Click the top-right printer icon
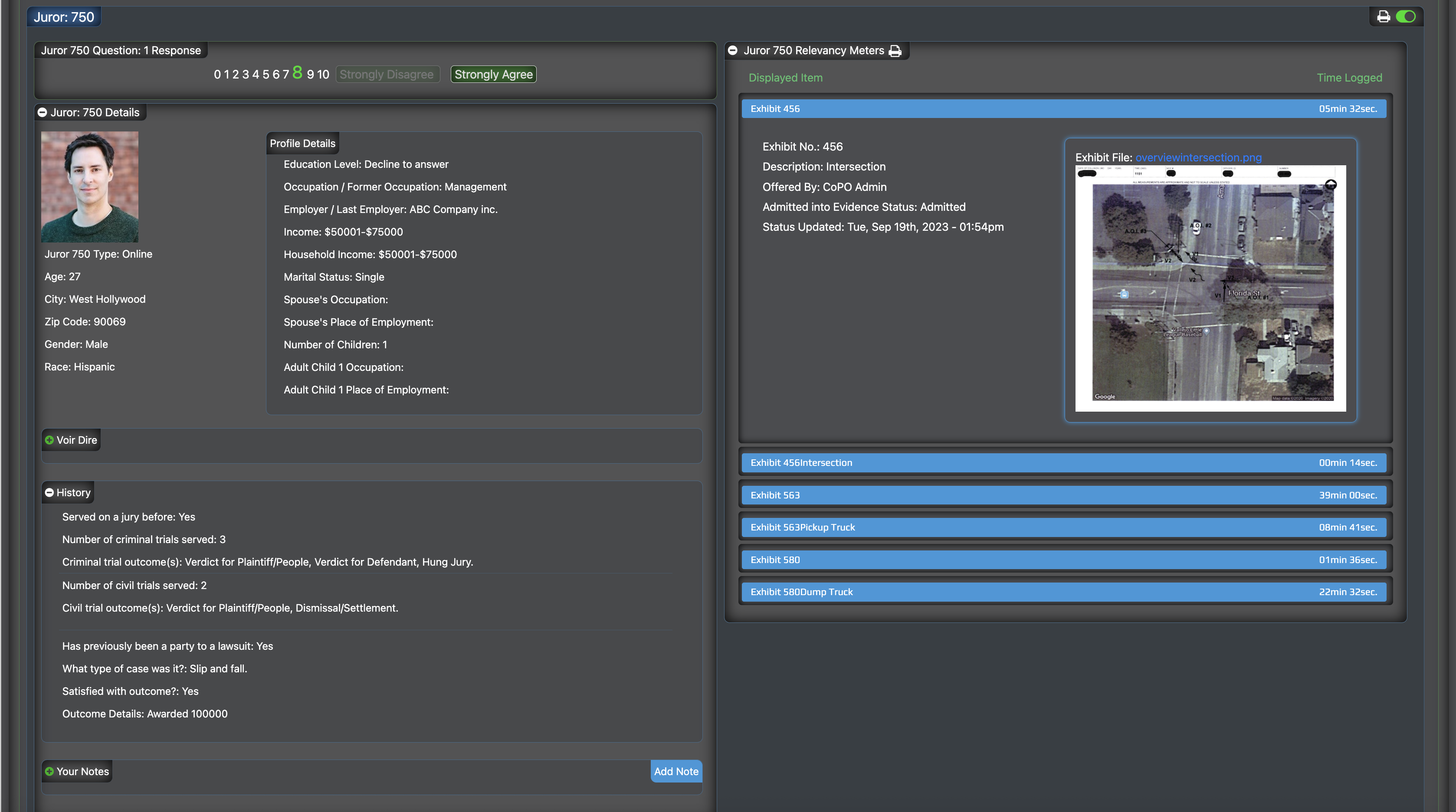This screenshot has height=812, width=1456. (1383, 16)
